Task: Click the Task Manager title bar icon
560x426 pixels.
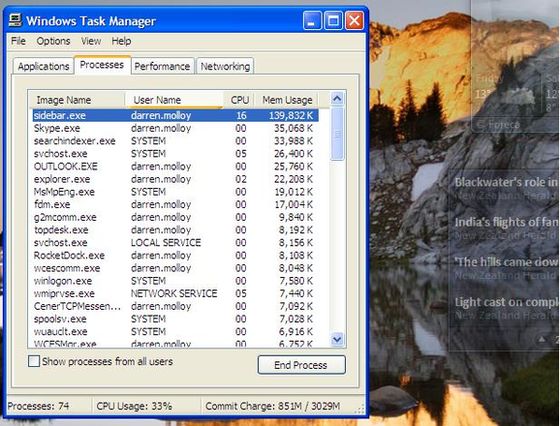Action: tap(15, 20)
